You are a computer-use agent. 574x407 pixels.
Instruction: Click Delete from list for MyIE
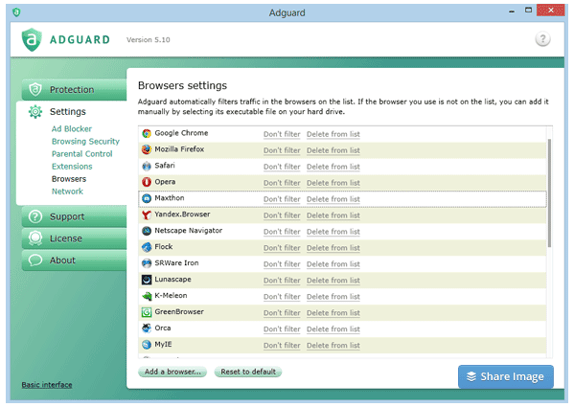click(333, 346)
